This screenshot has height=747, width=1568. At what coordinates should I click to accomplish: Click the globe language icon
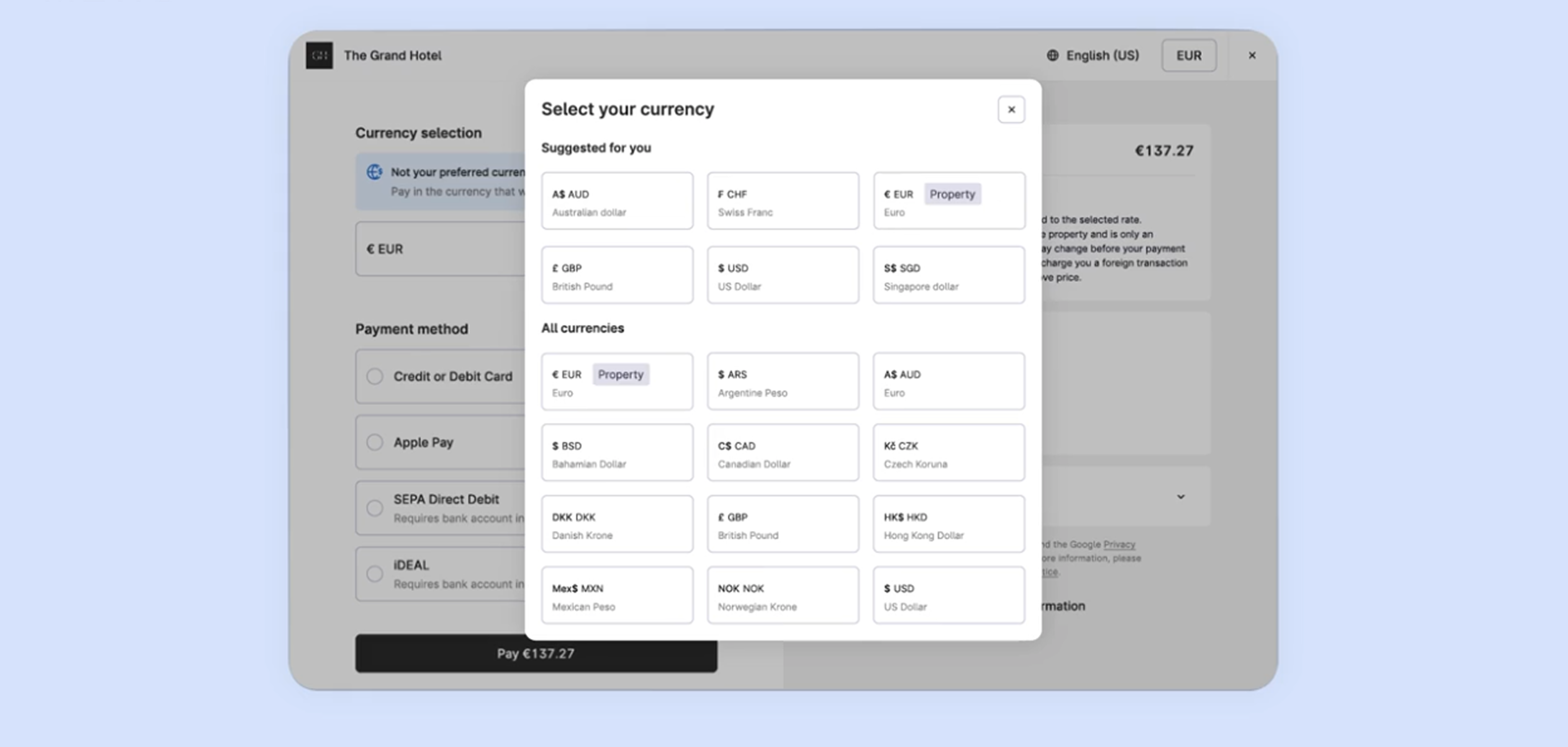point(1052,55)
